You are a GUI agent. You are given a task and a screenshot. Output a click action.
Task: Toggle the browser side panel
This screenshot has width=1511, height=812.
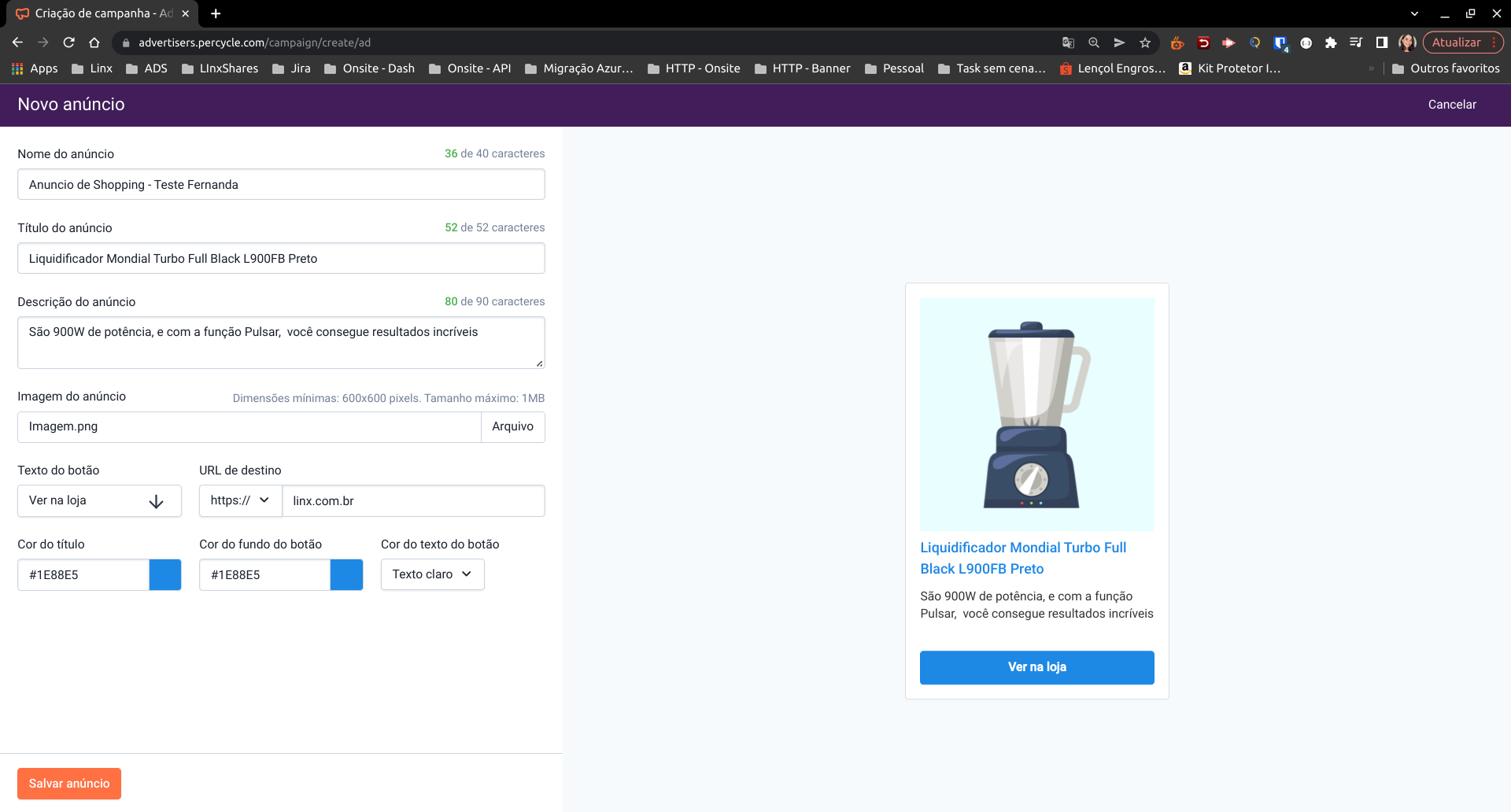tap(1381, 42)
